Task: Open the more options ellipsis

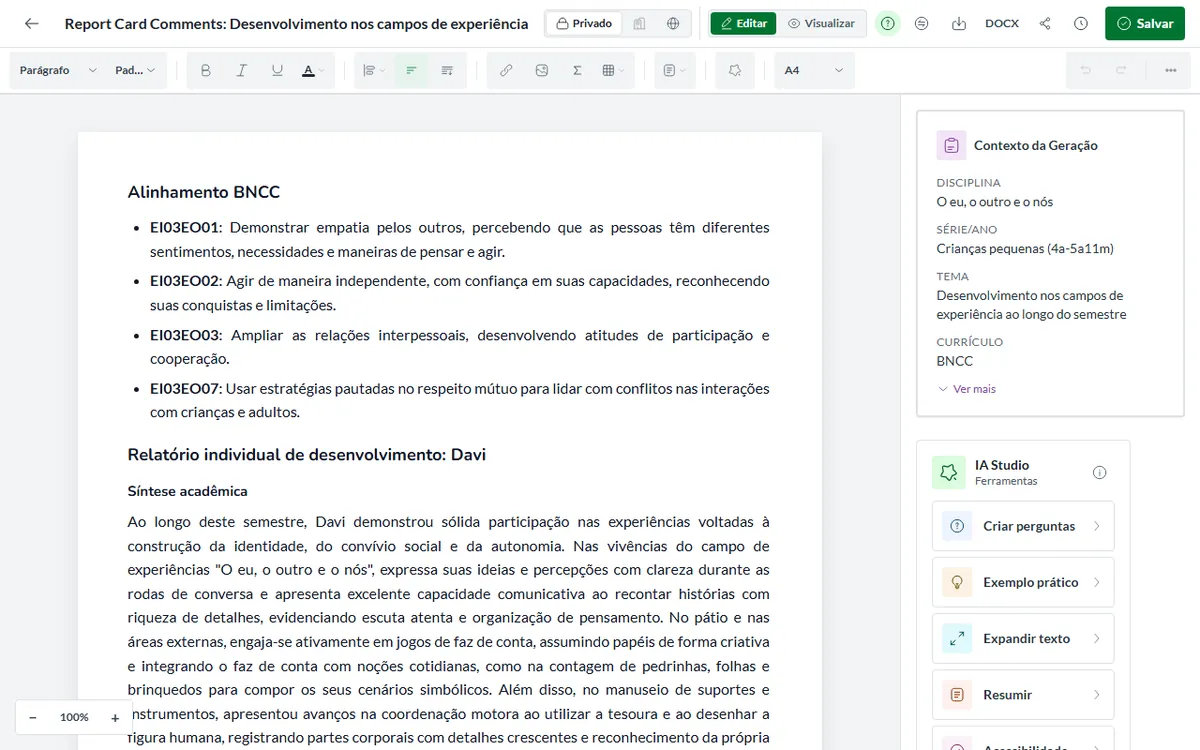Action: point(1171,71)
